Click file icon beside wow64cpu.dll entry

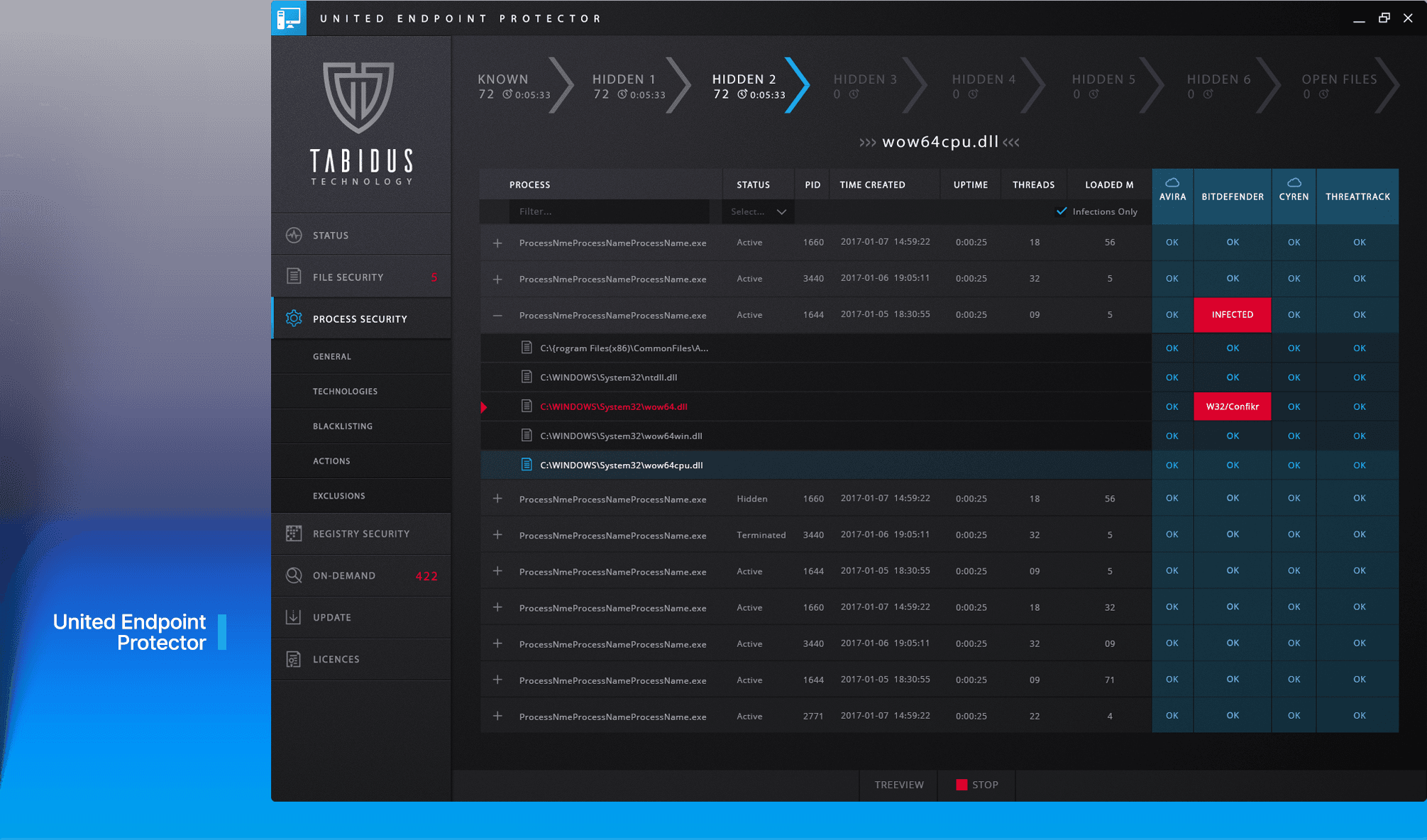point(527,465)
